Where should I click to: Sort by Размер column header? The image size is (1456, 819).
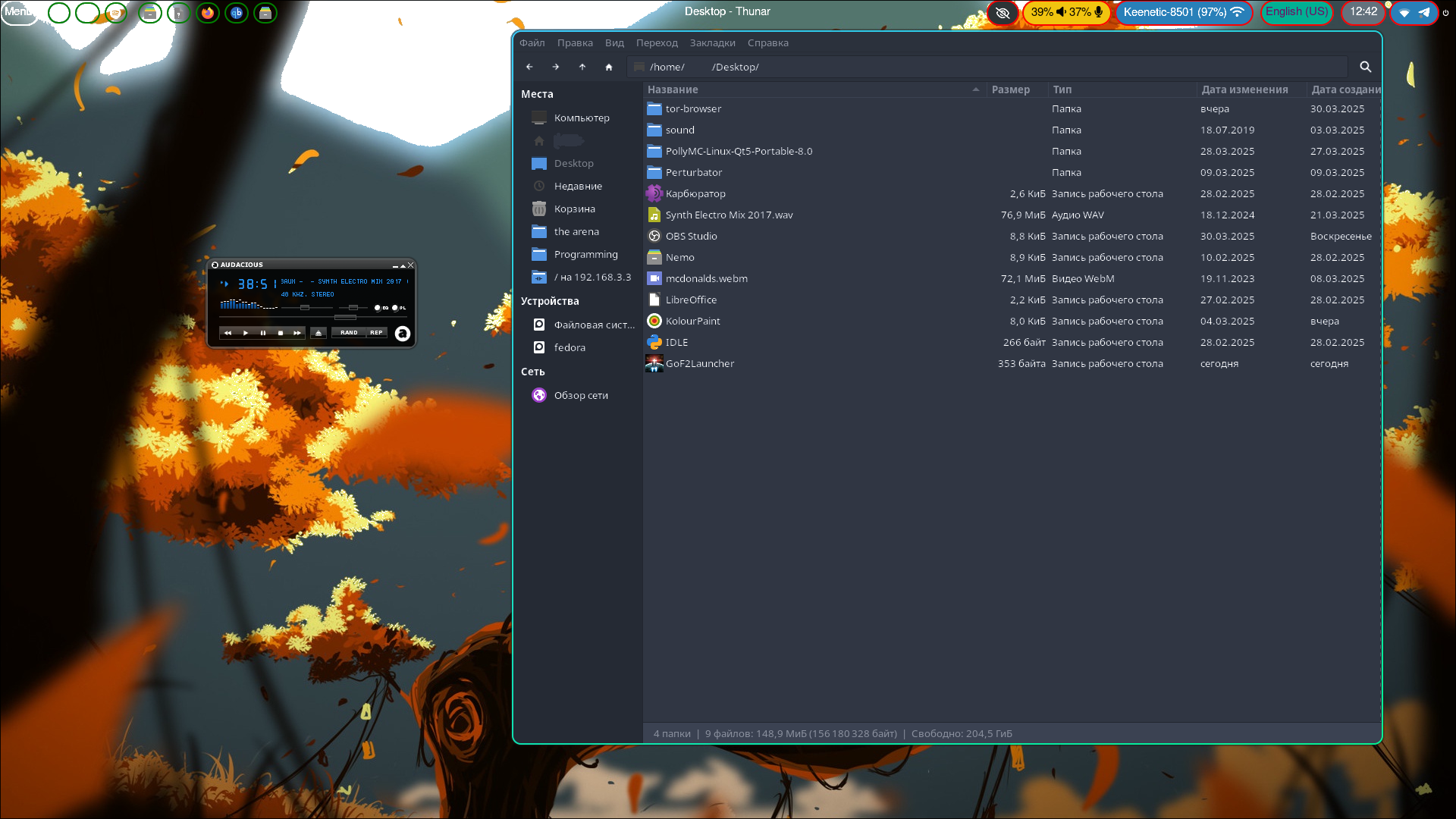point(1010,89)
